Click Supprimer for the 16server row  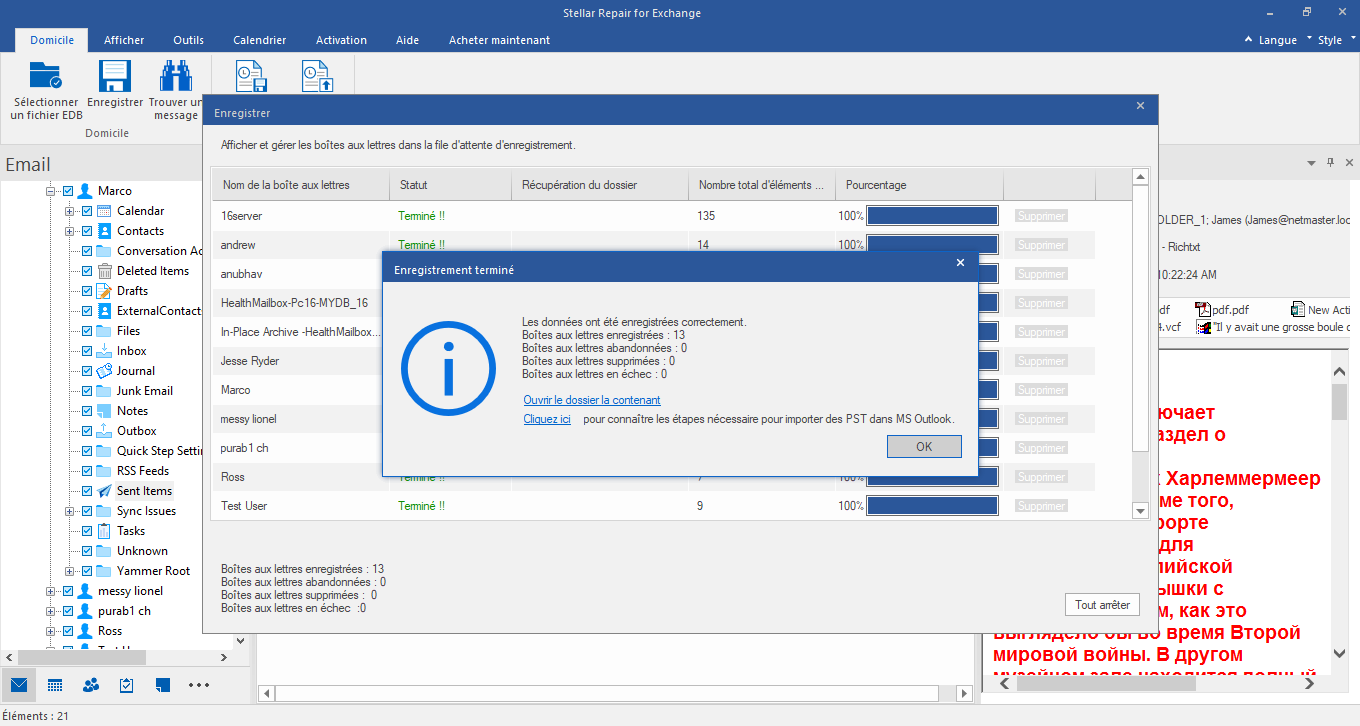tap(1041, 216)
